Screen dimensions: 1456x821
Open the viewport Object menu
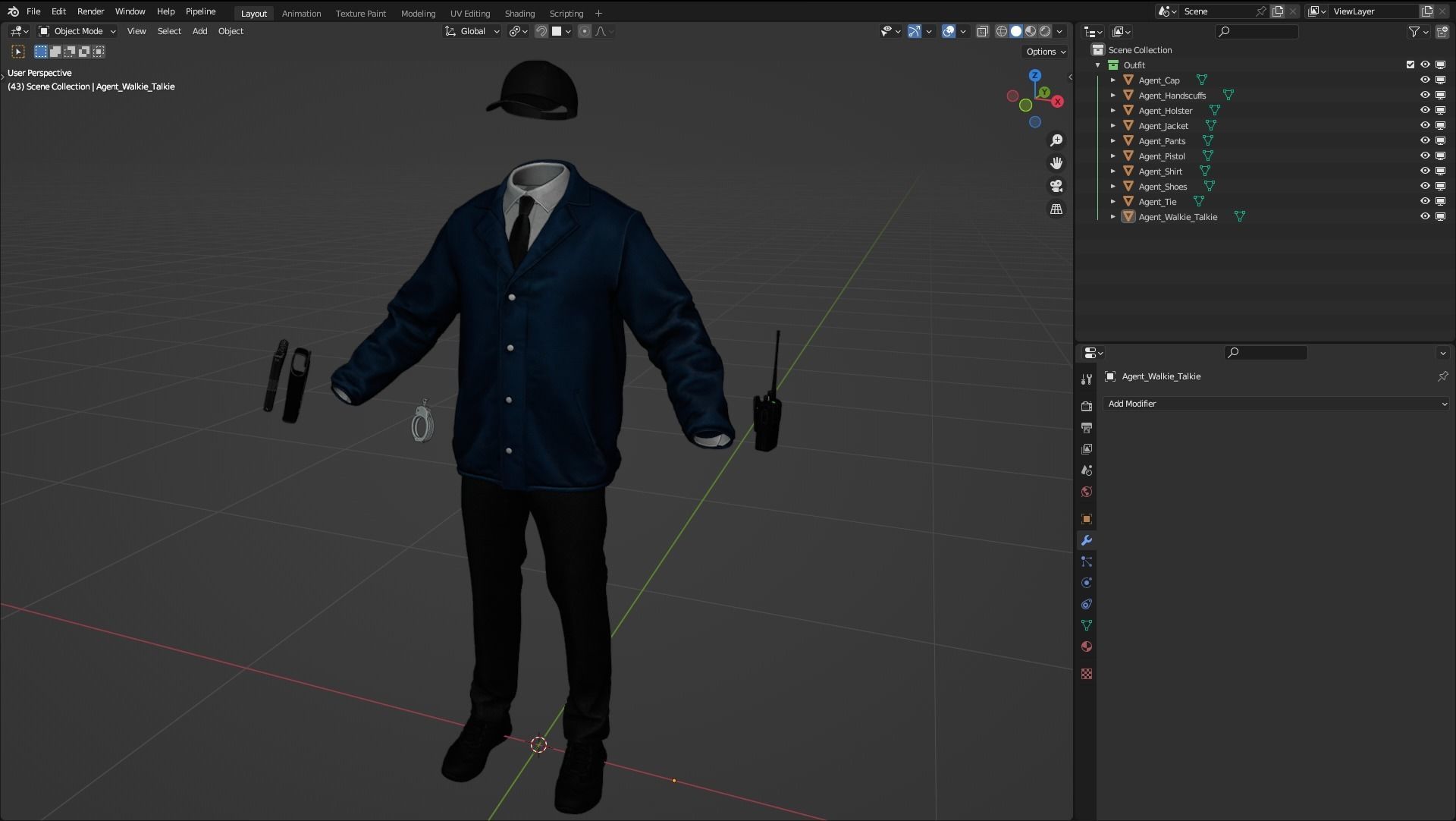tap(231, 31)
